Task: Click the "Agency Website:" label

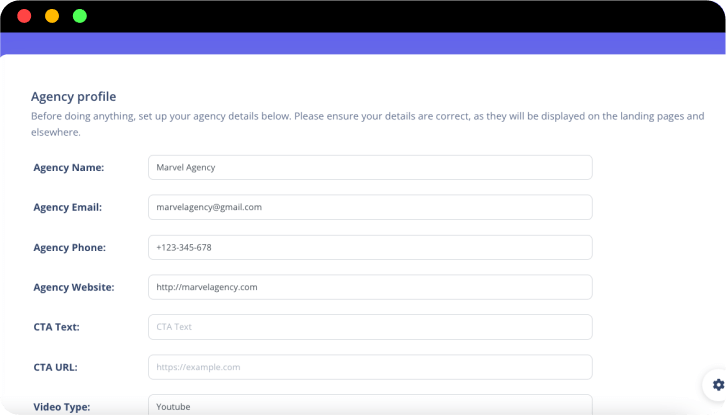Action: 73,287
